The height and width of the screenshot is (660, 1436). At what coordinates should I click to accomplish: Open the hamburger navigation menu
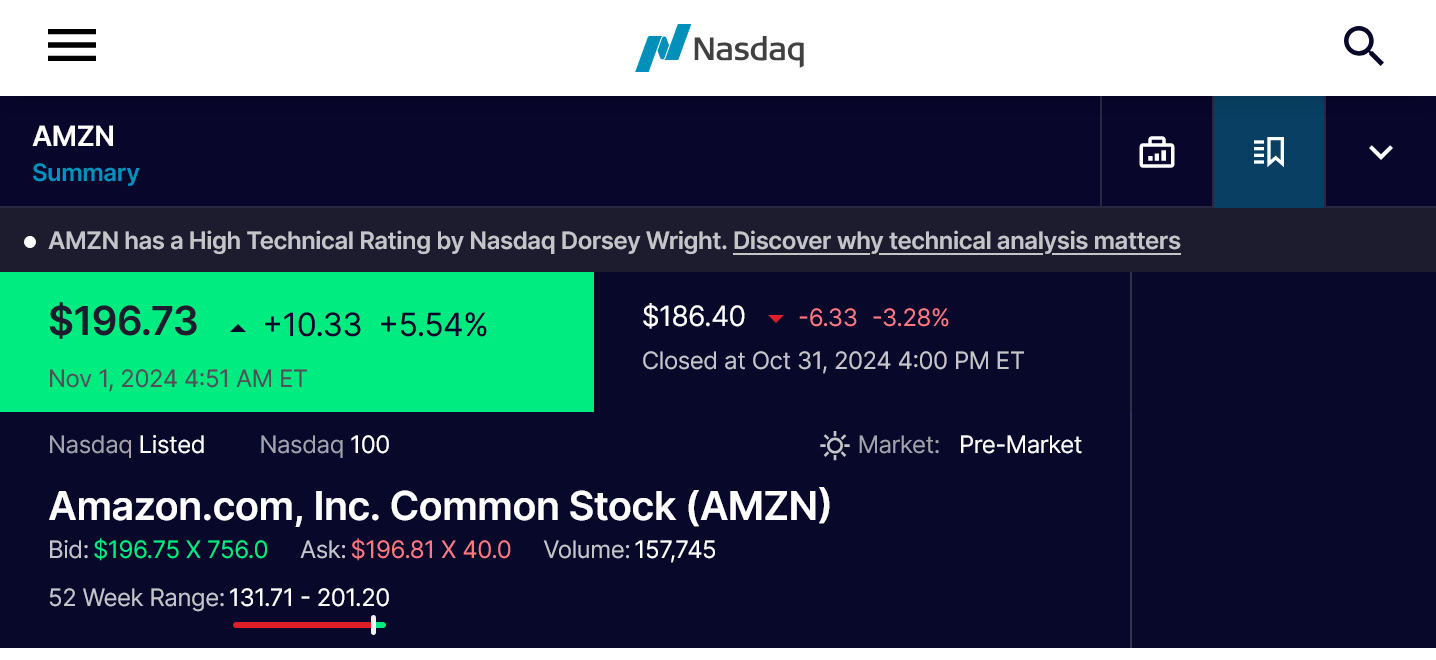[x=72, y=46]
